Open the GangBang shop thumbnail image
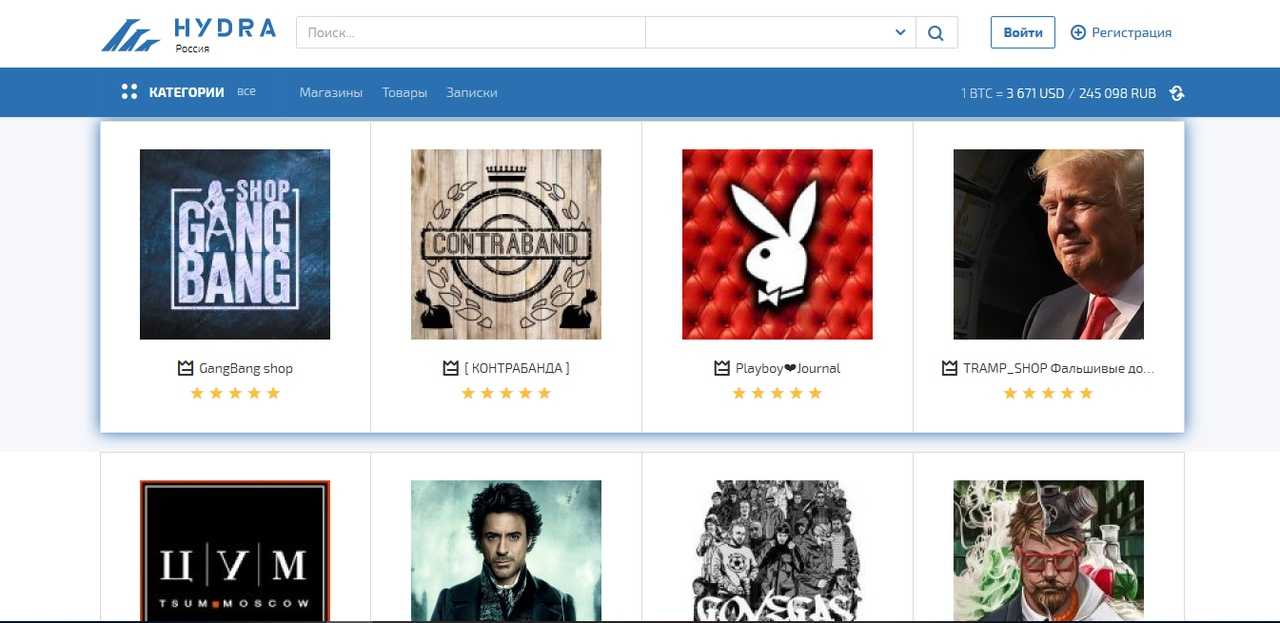1280x623 pixels. click(235, 244)
